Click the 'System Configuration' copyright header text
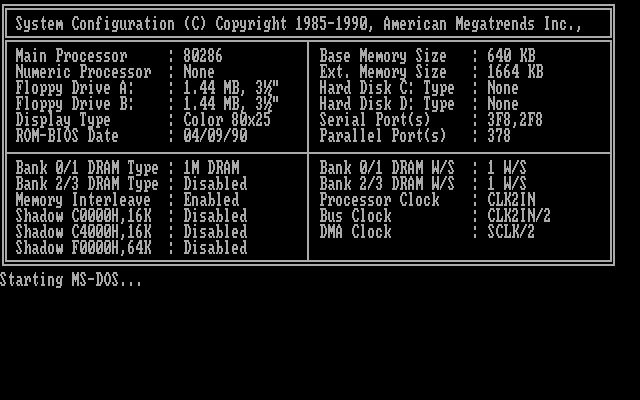 pyautogui.click(x=299, y=24)
